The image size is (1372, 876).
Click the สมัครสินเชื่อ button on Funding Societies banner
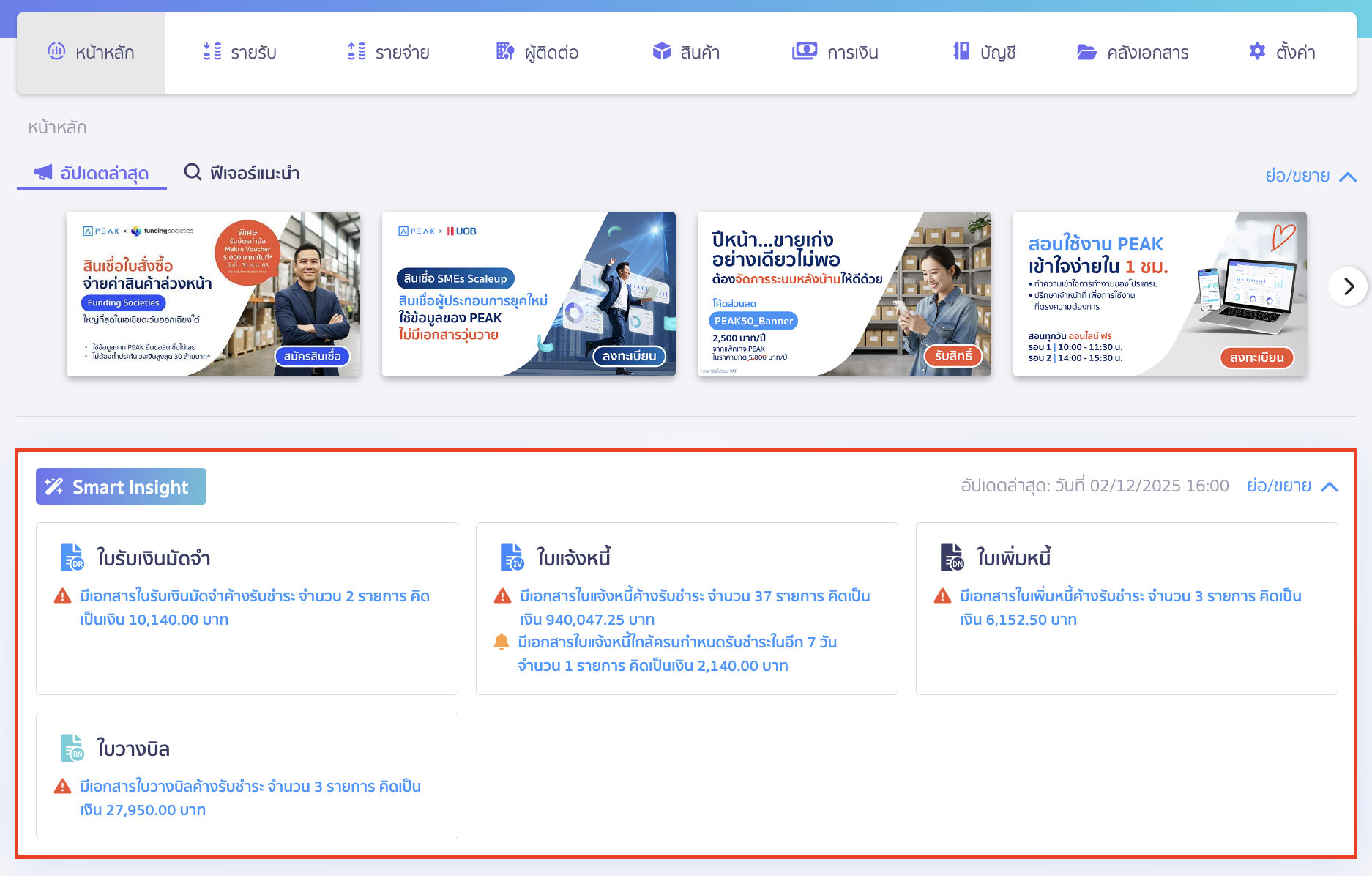pyautogui.click(x=312, y=356)
